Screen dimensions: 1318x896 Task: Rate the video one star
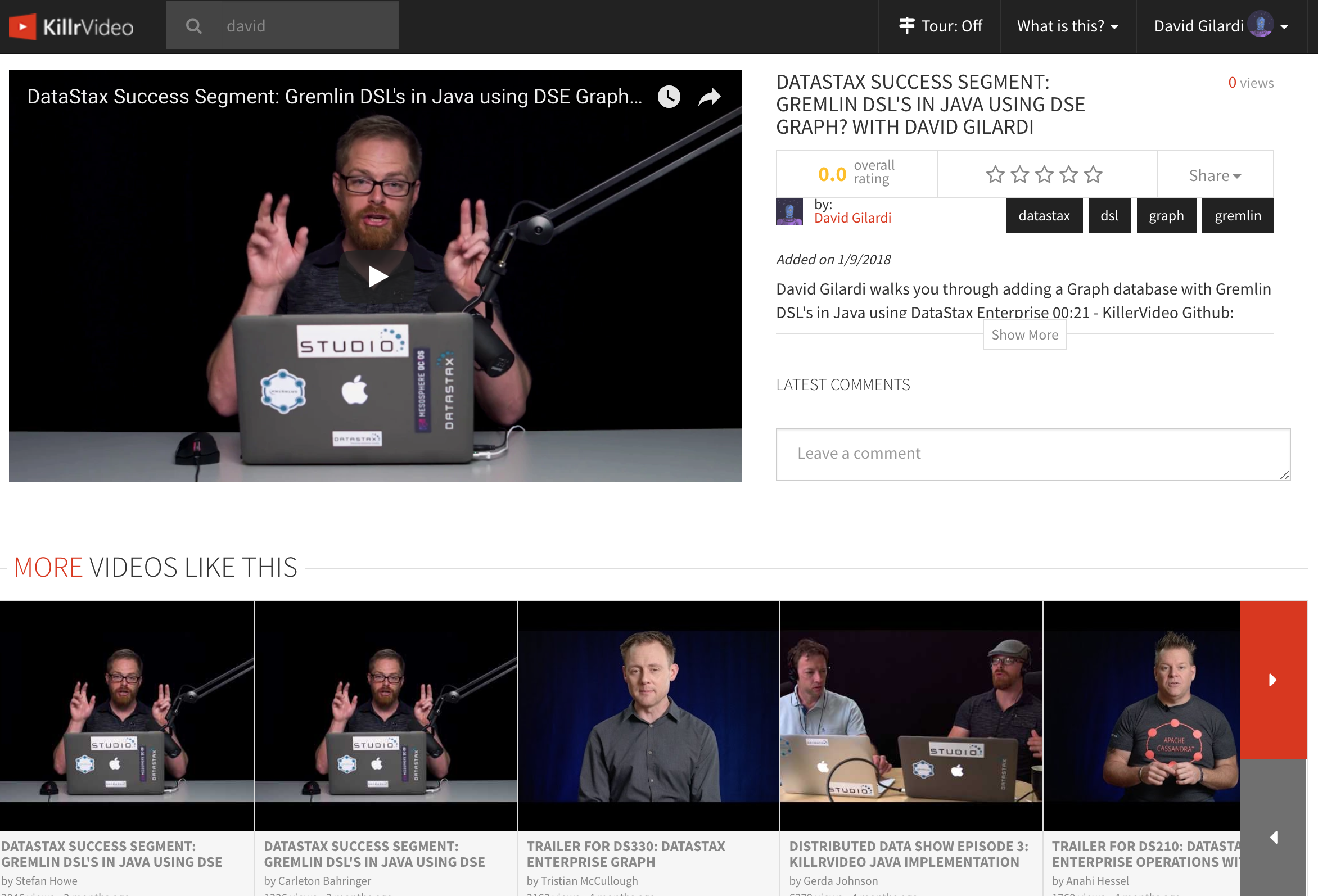[x=995, y=175]
